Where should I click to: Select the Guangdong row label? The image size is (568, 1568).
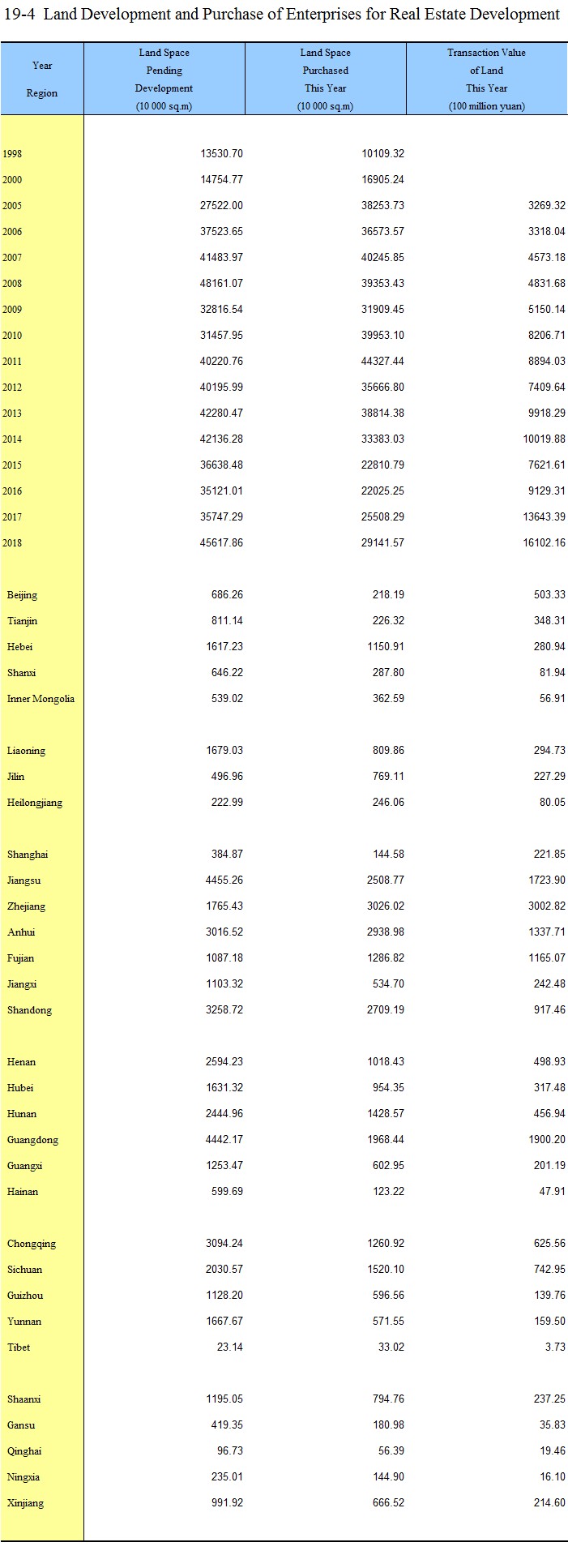(x=33, y=1139)
